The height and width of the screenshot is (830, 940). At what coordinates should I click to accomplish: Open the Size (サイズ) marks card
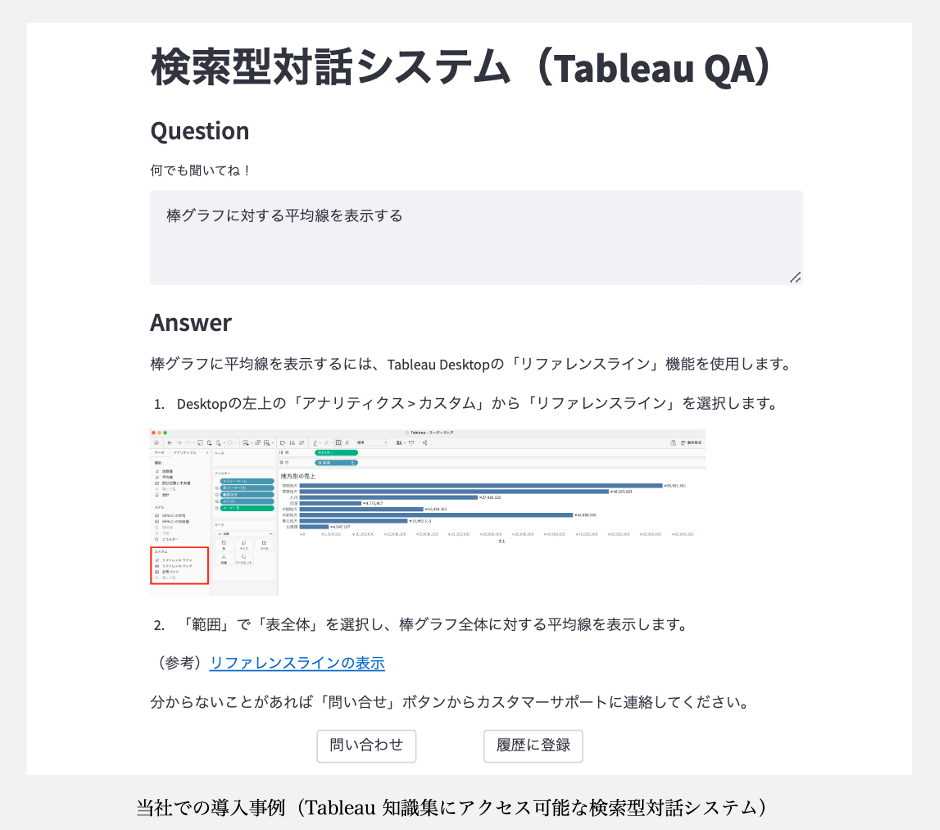[x=243, y=544]
